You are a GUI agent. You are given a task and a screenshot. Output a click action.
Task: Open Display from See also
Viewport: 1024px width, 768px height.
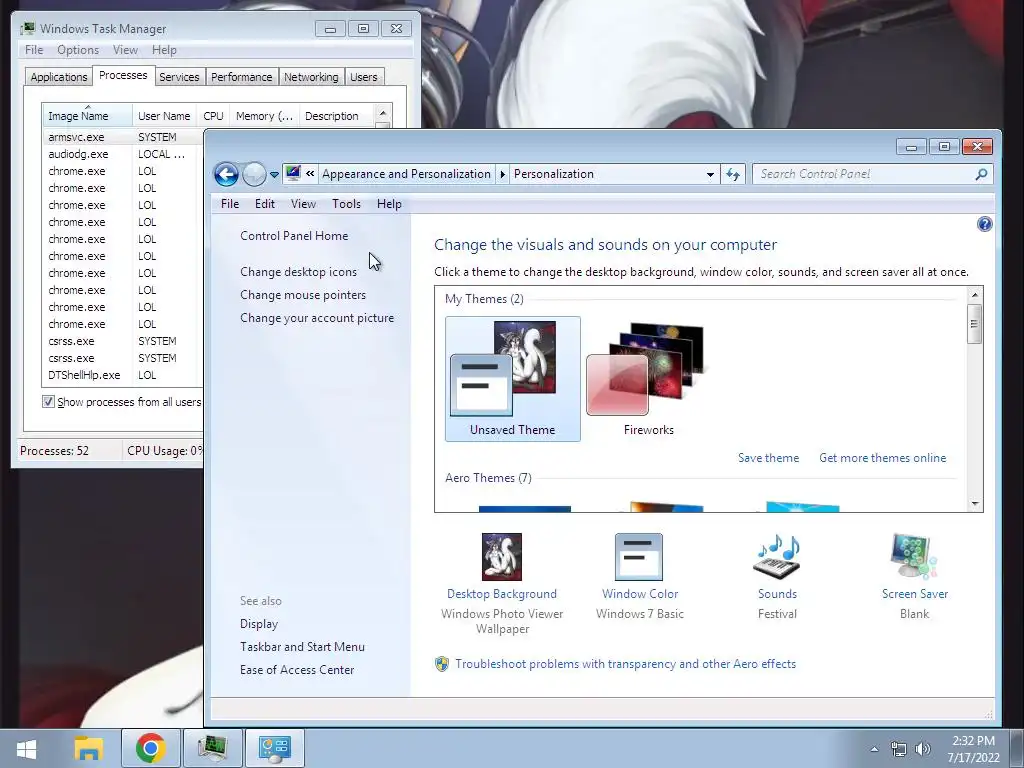(259, 624)
